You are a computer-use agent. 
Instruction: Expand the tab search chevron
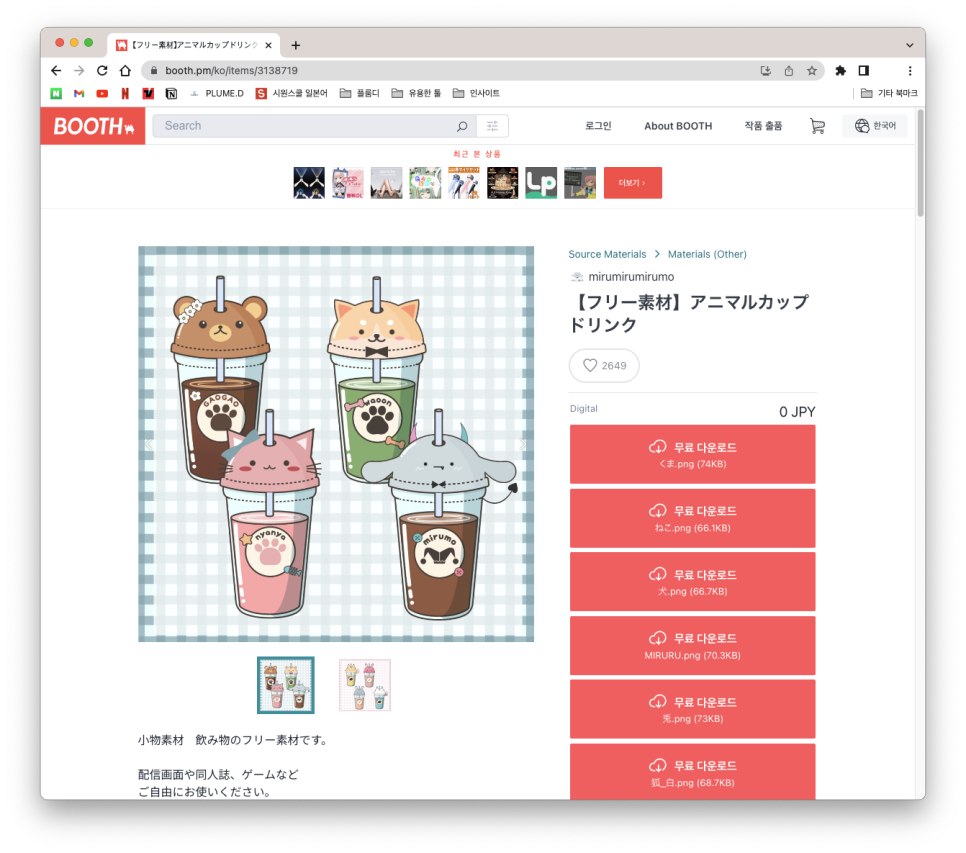pyautogui.click(x=909, y=45)
